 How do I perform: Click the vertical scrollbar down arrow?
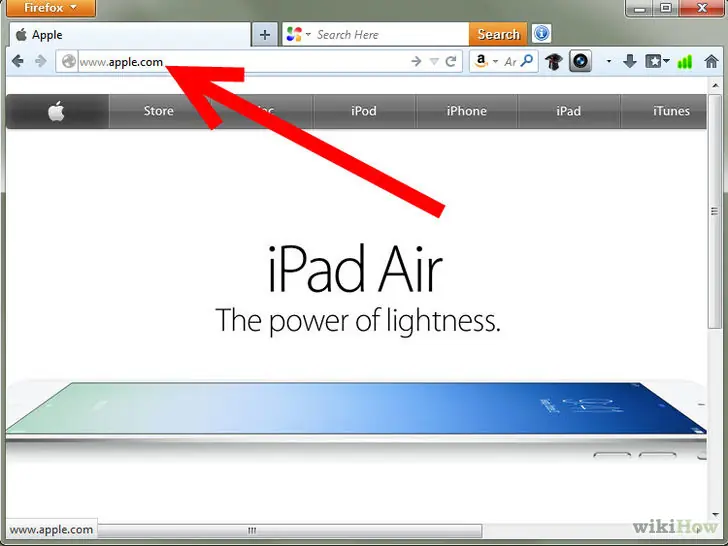coord(715,514)
